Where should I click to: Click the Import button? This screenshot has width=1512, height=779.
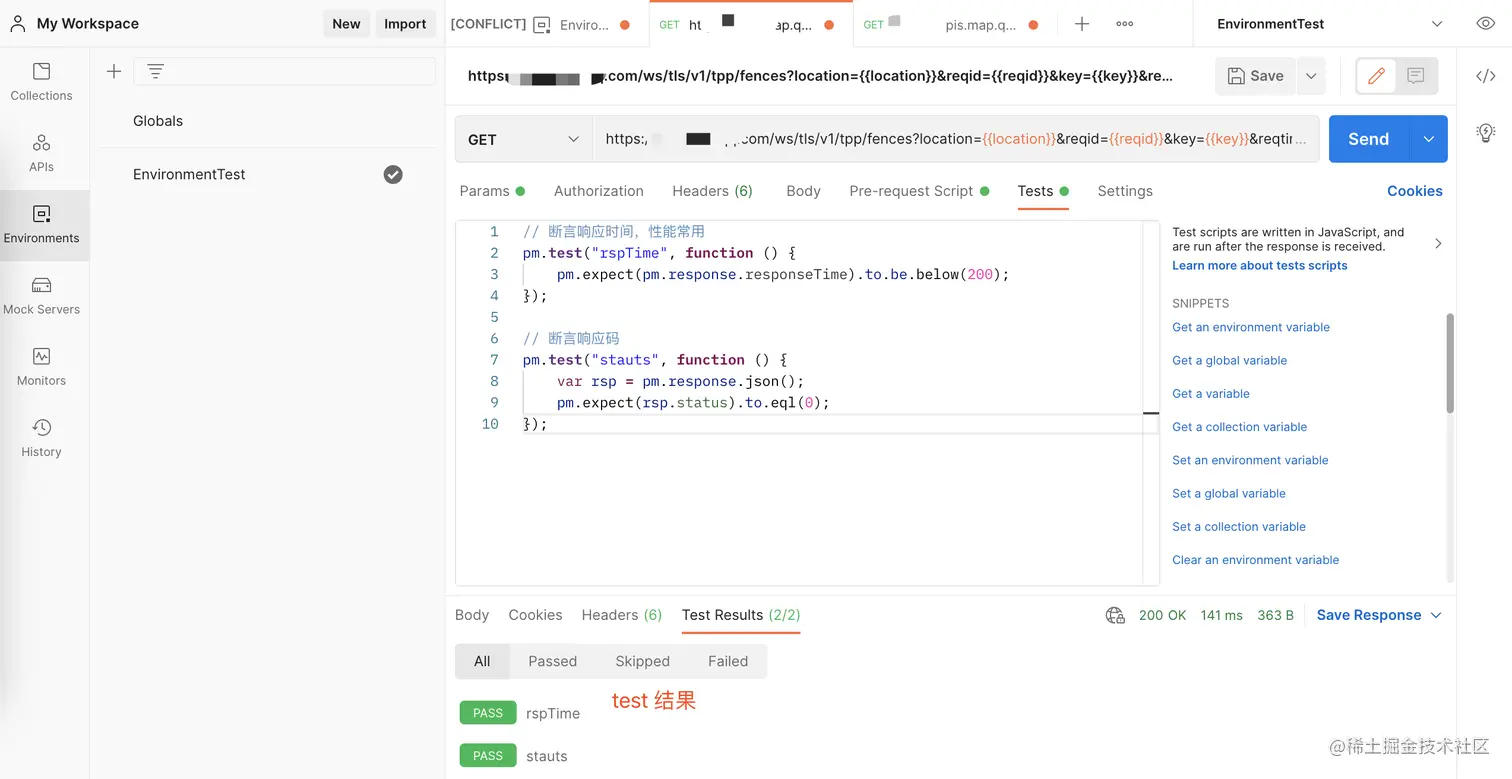405,24
